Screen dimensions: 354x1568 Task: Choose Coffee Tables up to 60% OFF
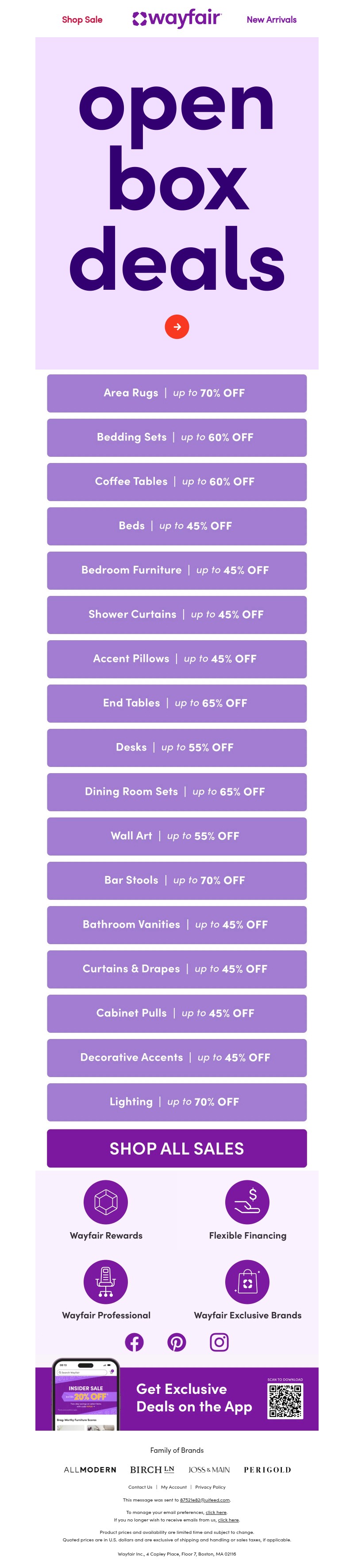[x=177, y=482]
